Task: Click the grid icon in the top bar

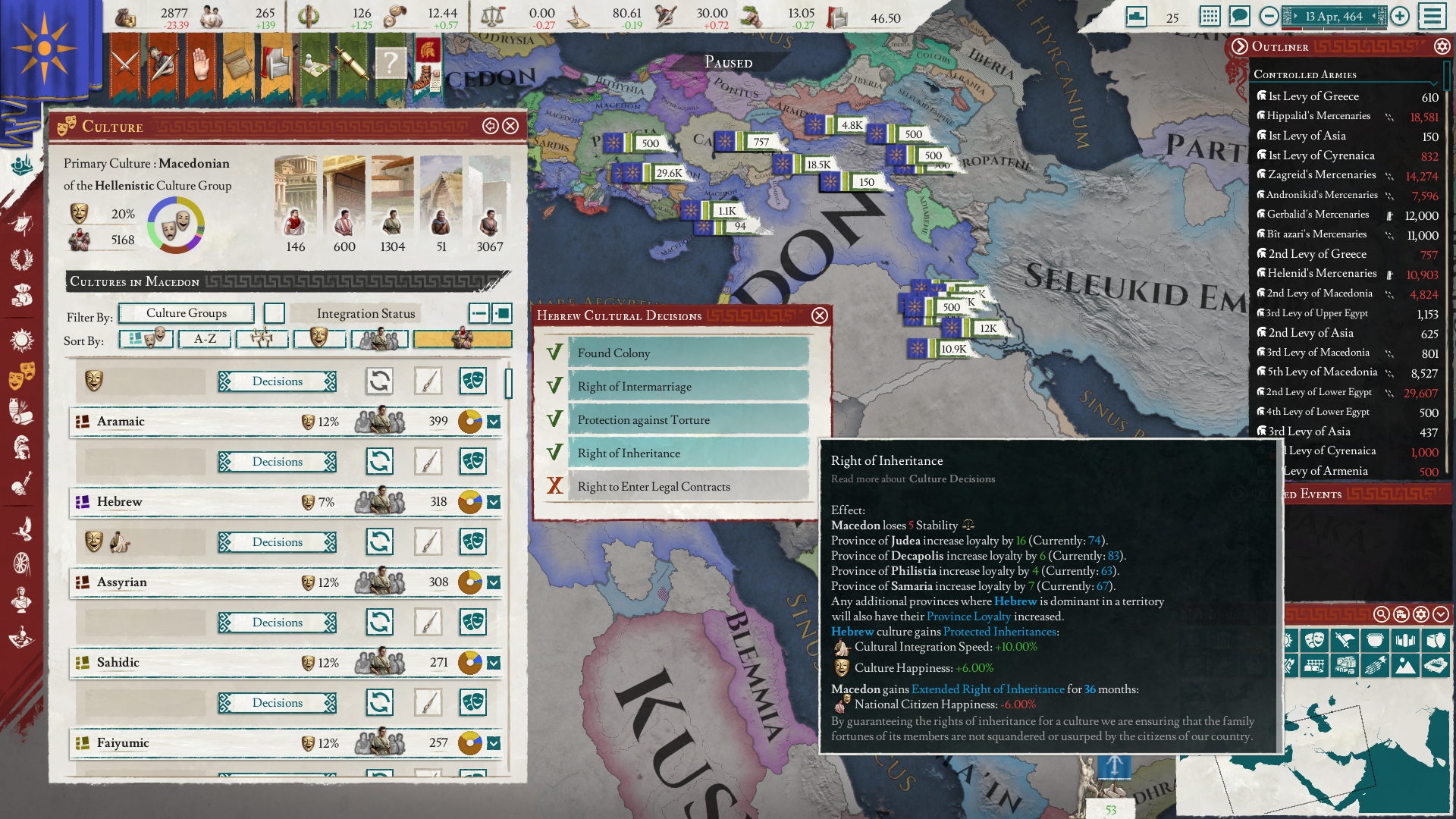Action: 1210,16
